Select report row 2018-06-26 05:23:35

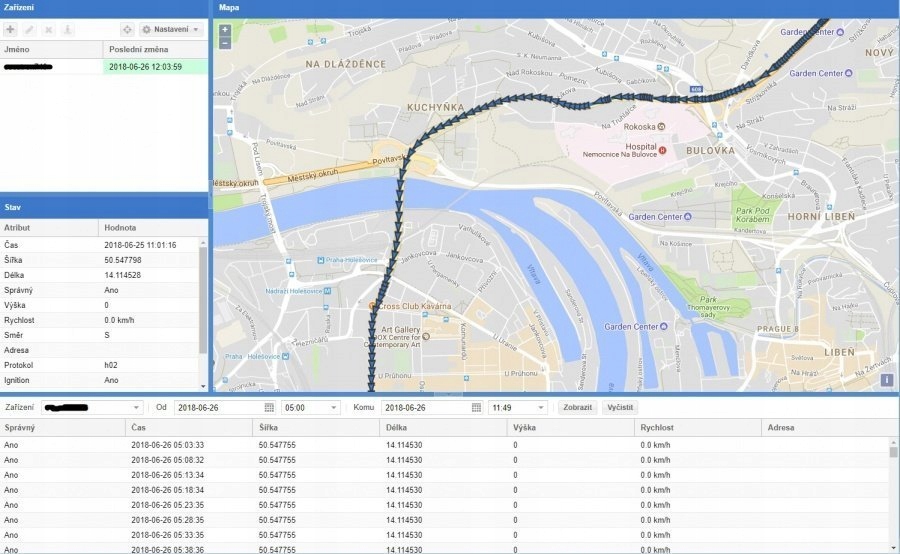(x=445, y=505)
